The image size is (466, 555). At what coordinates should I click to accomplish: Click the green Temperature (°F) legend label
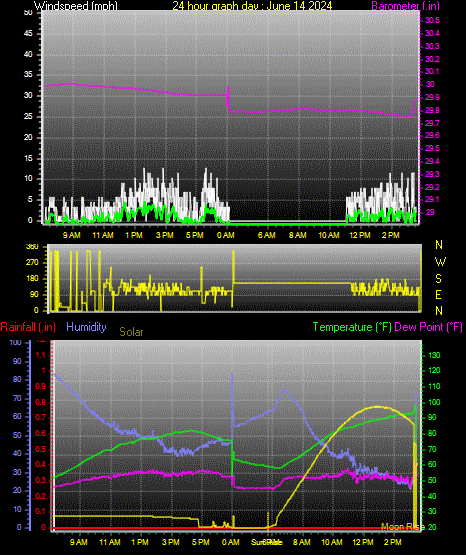[x=352, y=327]
